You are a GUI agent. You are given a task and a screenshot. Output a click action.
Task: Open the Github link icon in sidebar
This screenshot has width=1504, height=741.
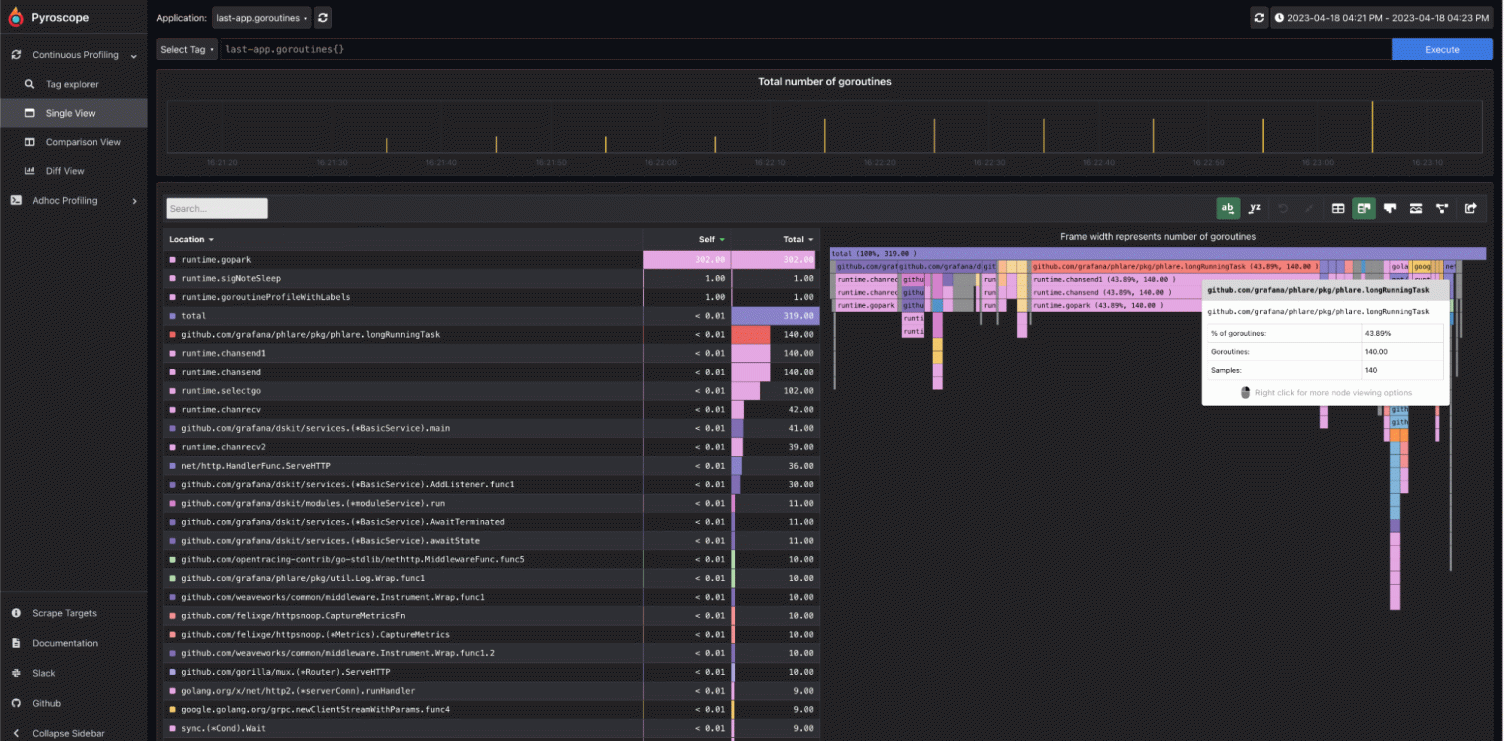pyautogui.click(x=15, y=703)
